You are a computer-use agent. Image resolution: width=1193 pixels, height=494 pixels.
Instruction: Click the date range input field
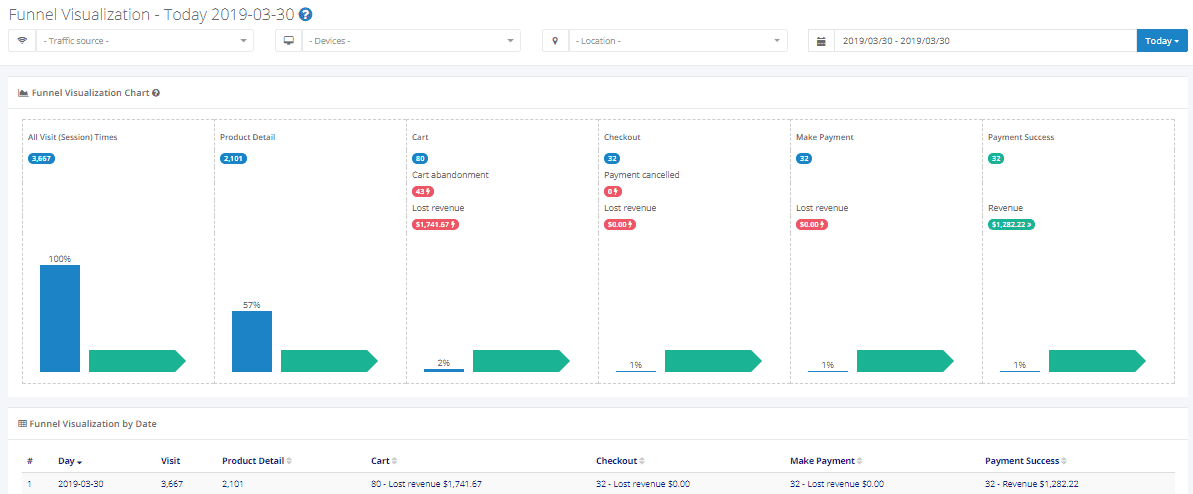(x=984, y=41)
